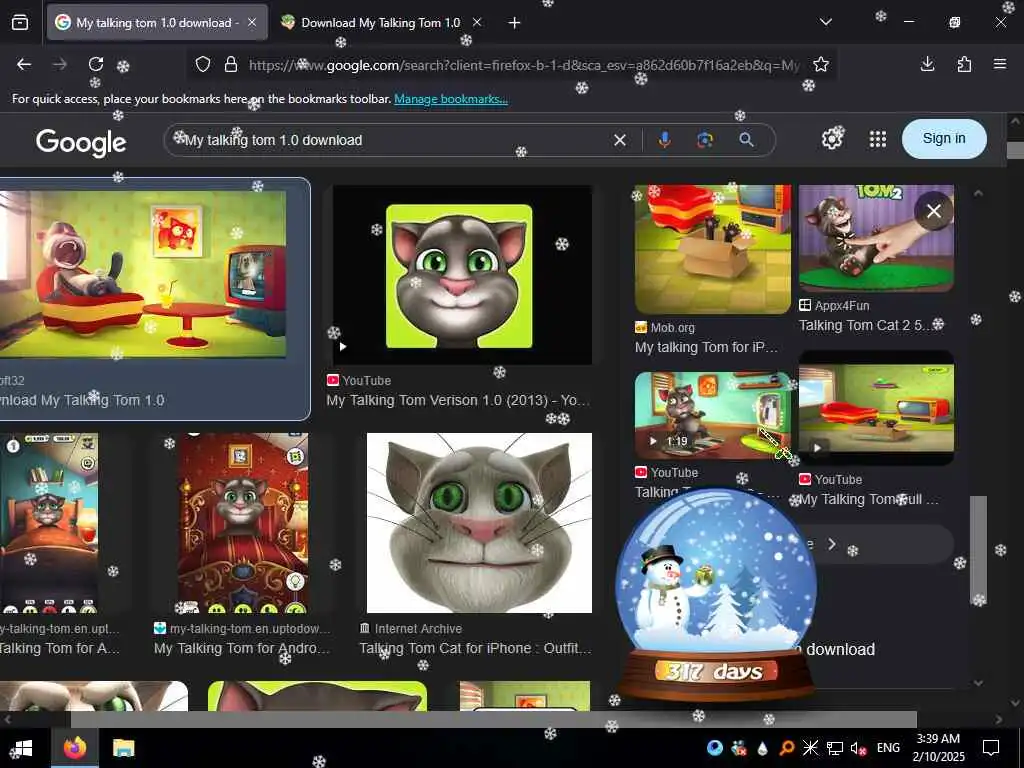1024x768 pixels.
Task: Open the Windows notification center
Action: [991, 748]
